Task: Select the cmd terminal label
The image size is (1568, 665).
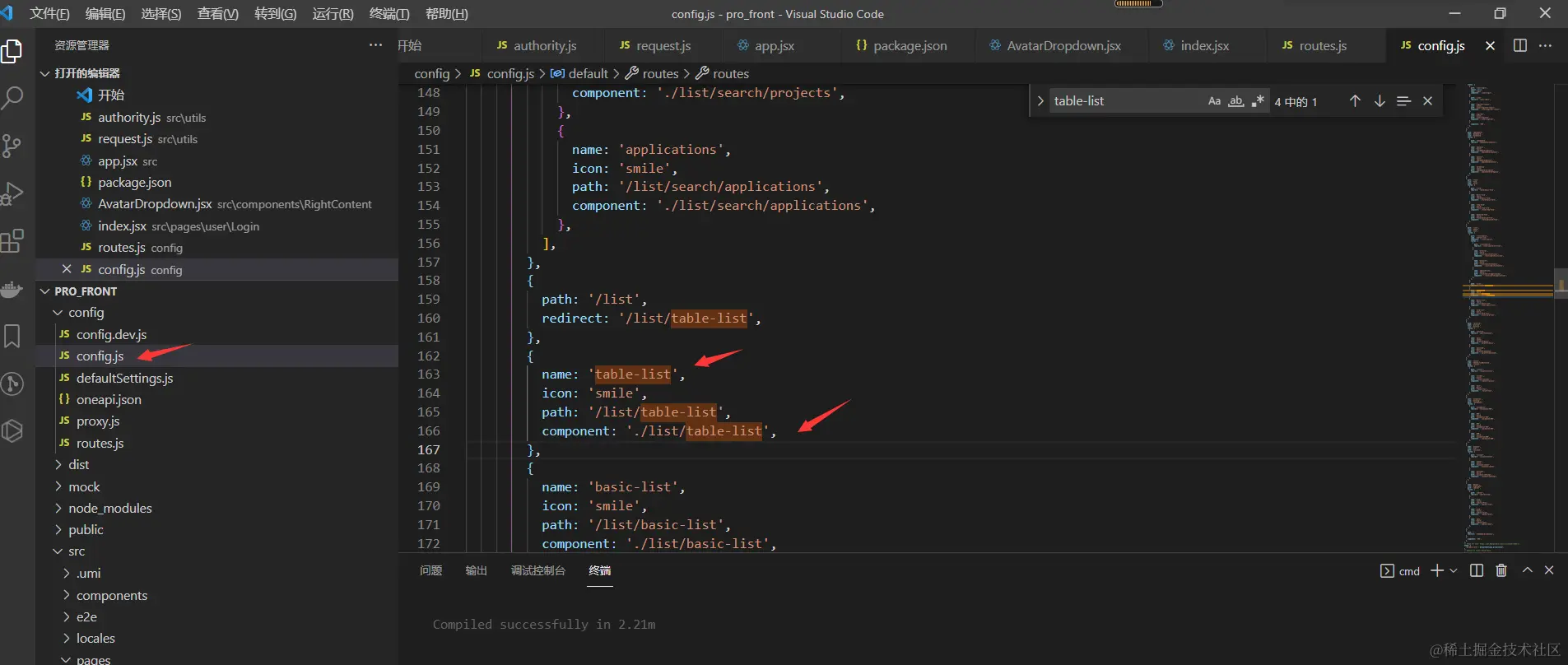Action: [x=1409, y=571]
